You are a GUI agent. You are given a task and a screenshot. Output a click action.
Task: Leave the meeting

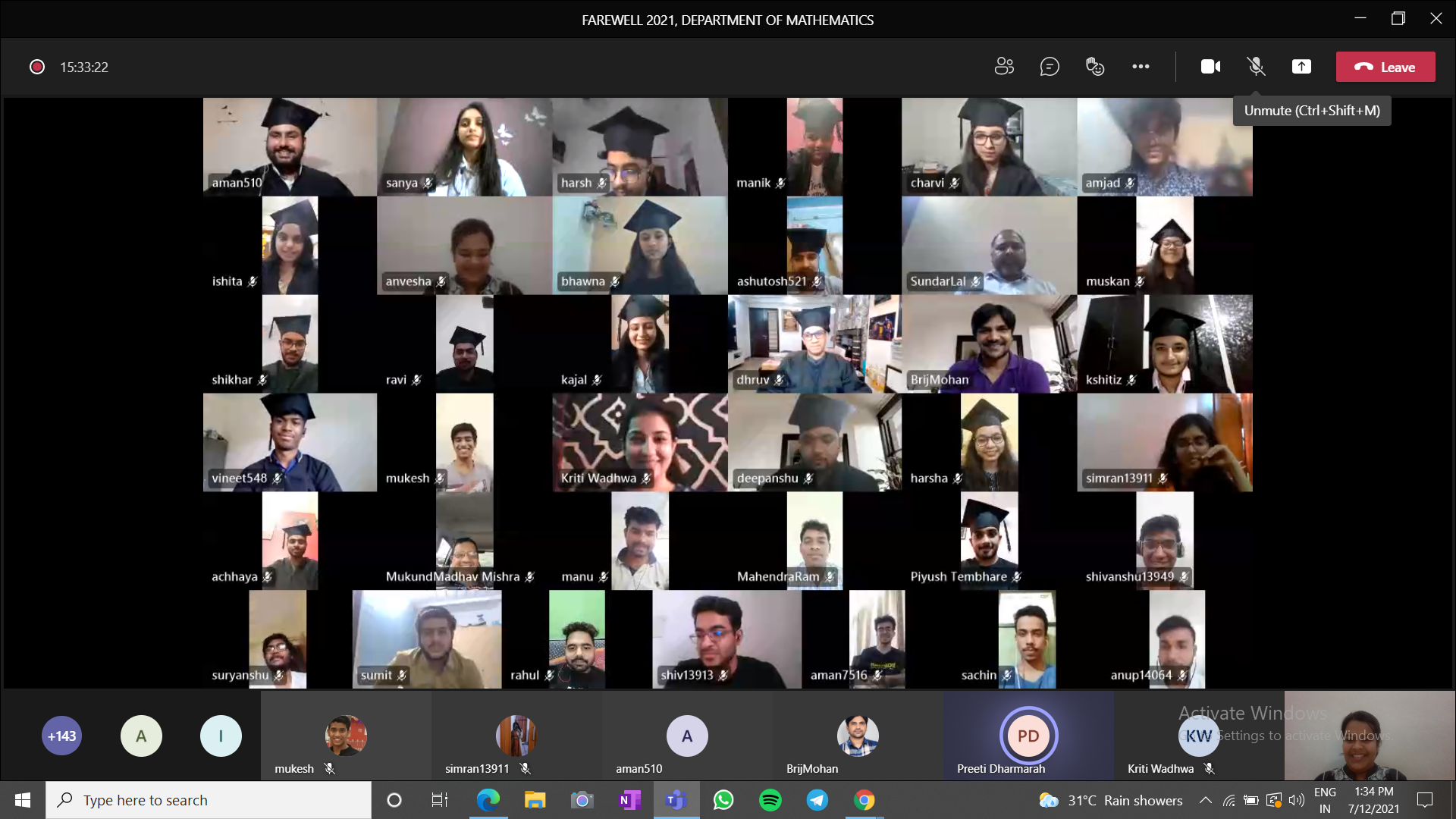[1385, 67]
